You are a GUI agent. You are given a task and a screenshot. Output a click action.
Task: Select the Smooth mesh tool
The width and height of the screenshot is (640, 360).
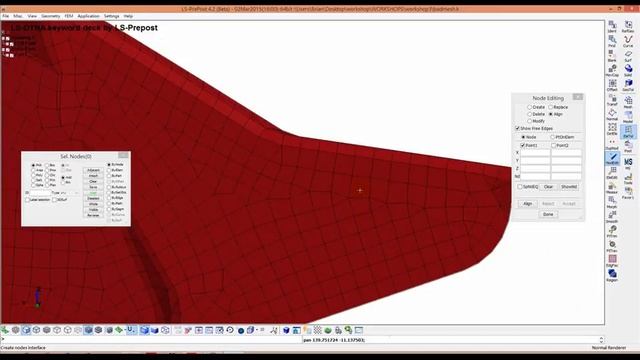(612, 217)
